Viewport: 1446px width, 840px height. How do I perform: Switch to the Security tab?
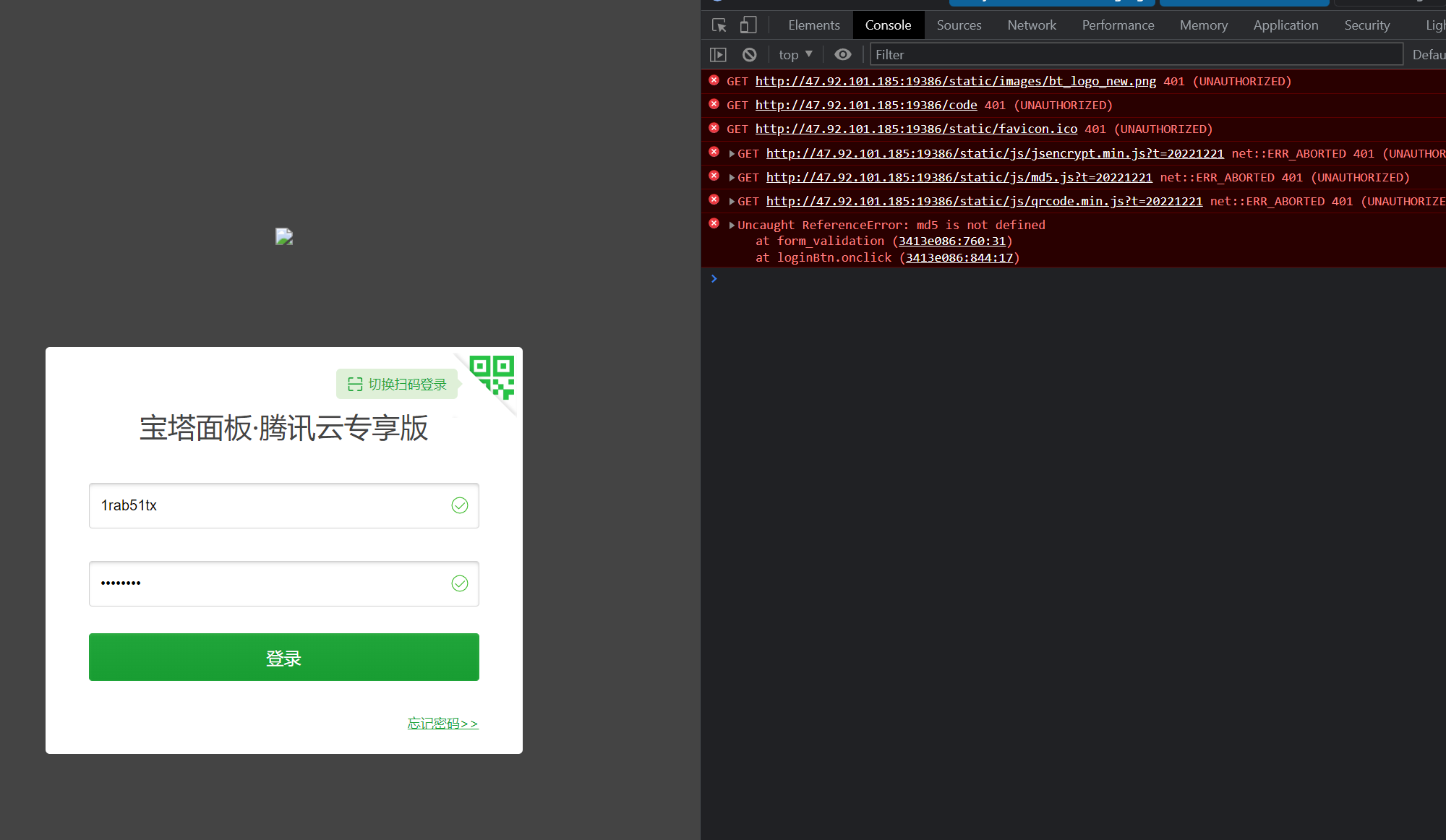coord(1366,25)
